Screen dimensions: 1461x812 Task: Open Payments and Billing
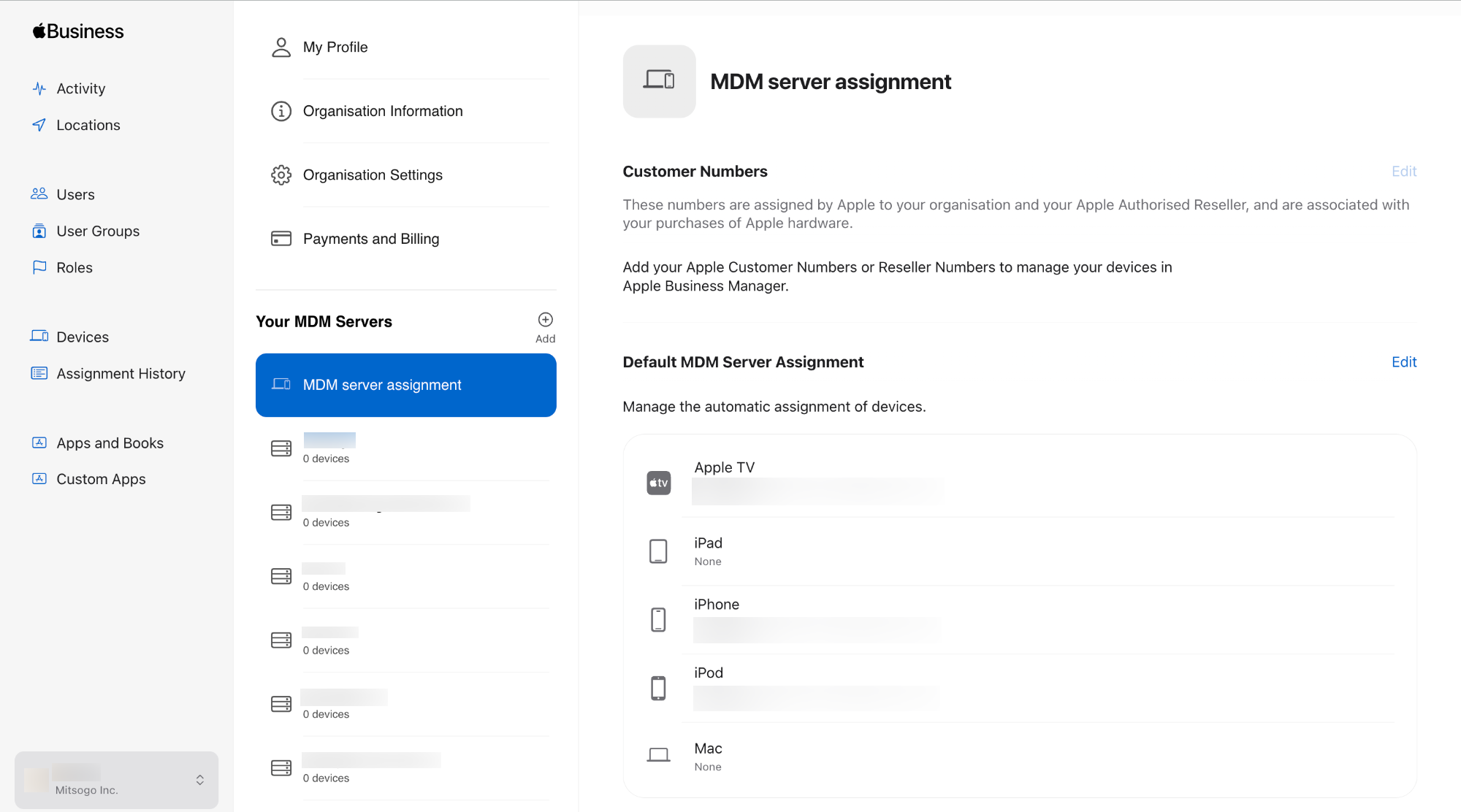[406, 239]
